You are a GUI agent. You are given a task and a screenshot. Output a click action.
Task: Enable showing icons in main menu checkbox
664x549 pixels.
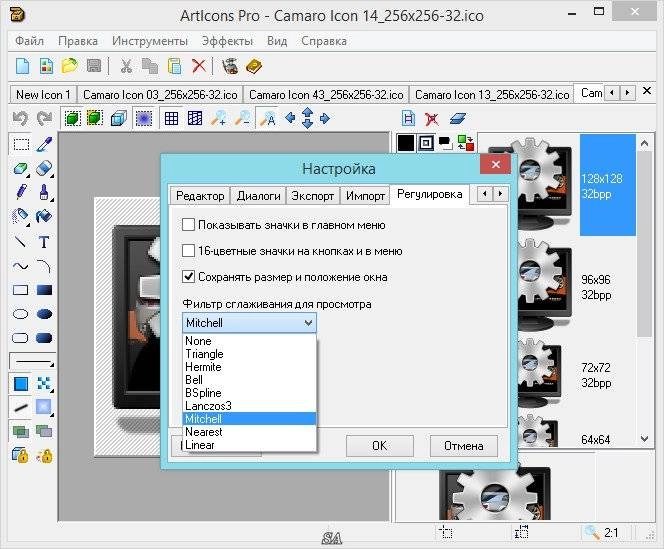(x=188, y=225)
